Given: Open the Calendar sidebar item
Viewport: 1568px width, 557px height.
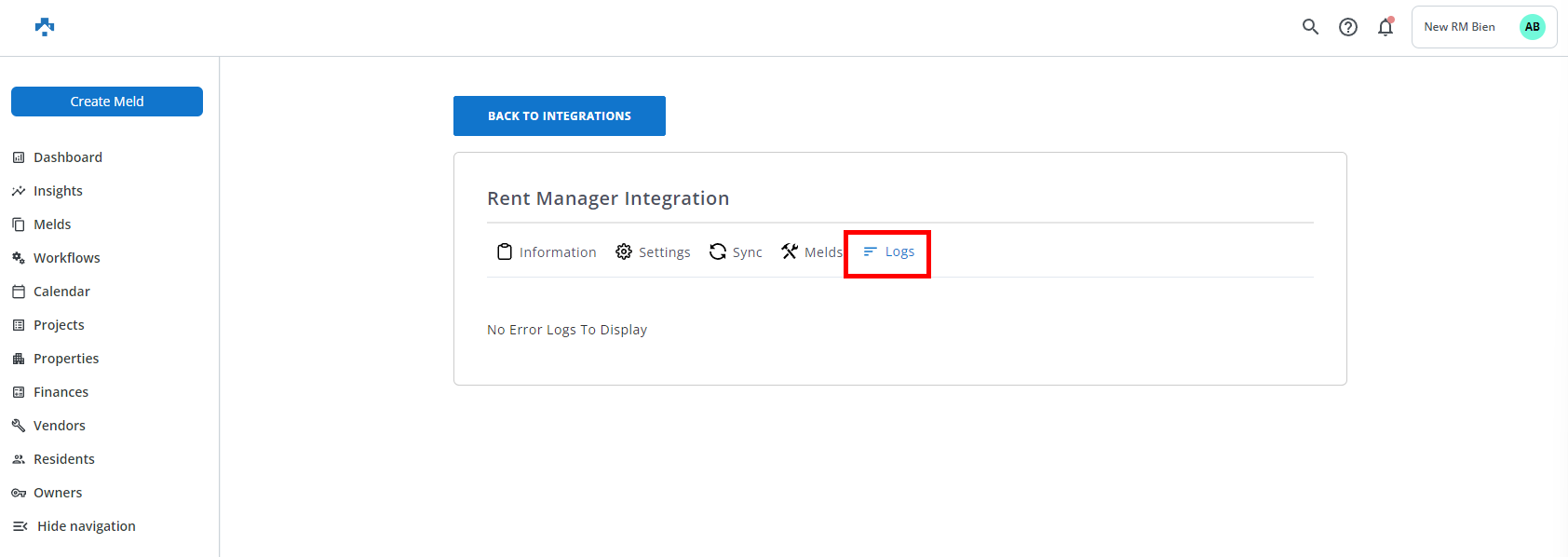Looking at the screenshot, I should coord(61,292).
